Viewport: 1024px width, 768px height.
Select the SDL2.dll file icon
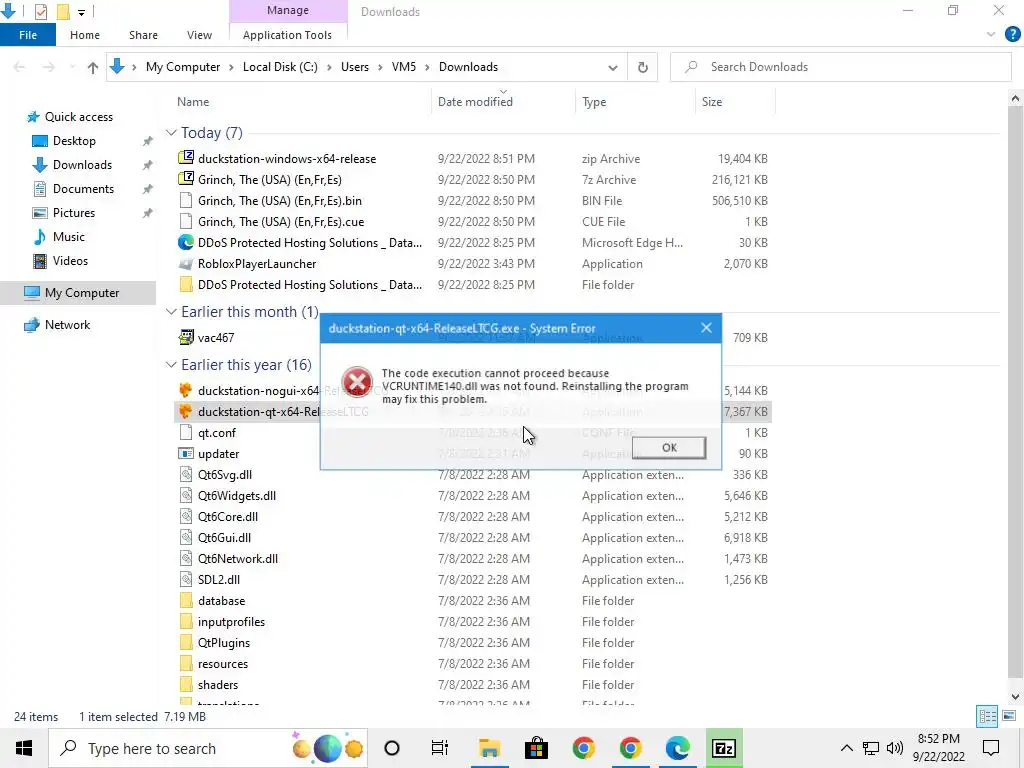tap(185, 579)
